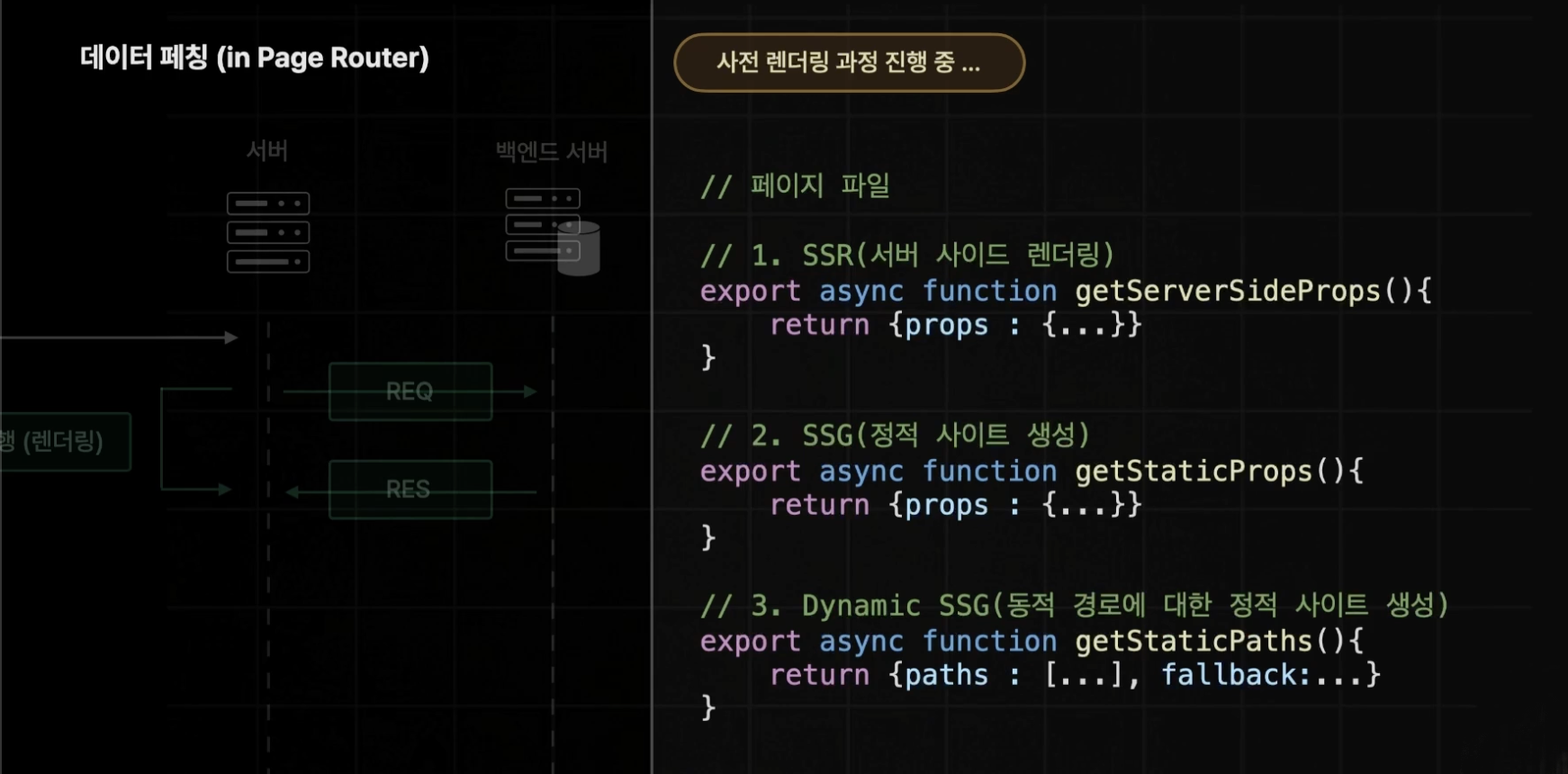Viewport: 1568px width, 774px height.
Task: Click the 서버 label above the rack
Action: [267, 150]
